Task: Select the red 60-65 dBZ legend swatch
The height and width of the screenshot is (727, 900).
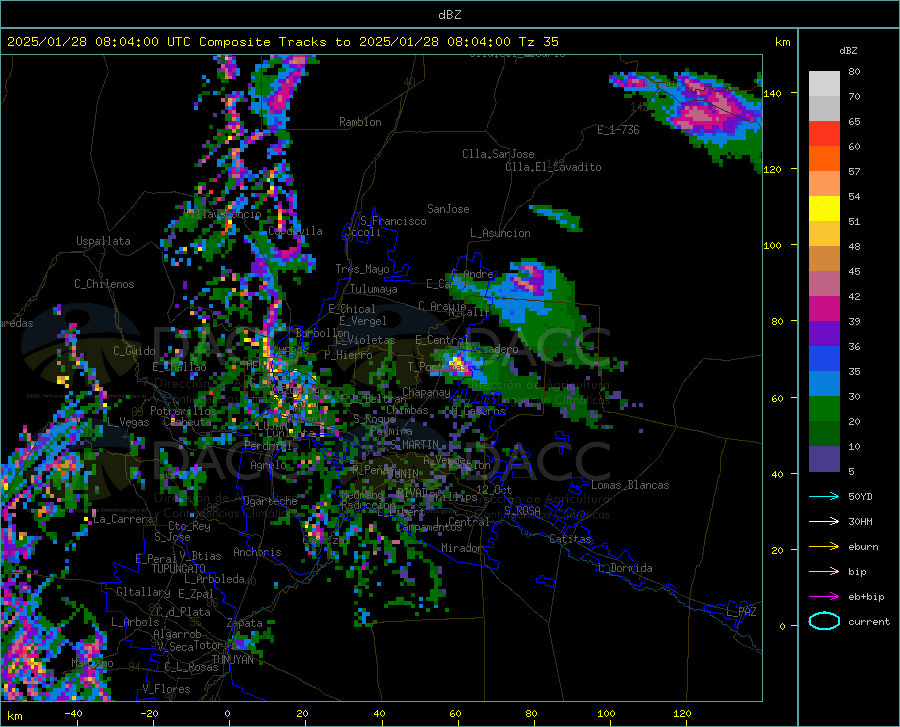Action: [824, 134]
